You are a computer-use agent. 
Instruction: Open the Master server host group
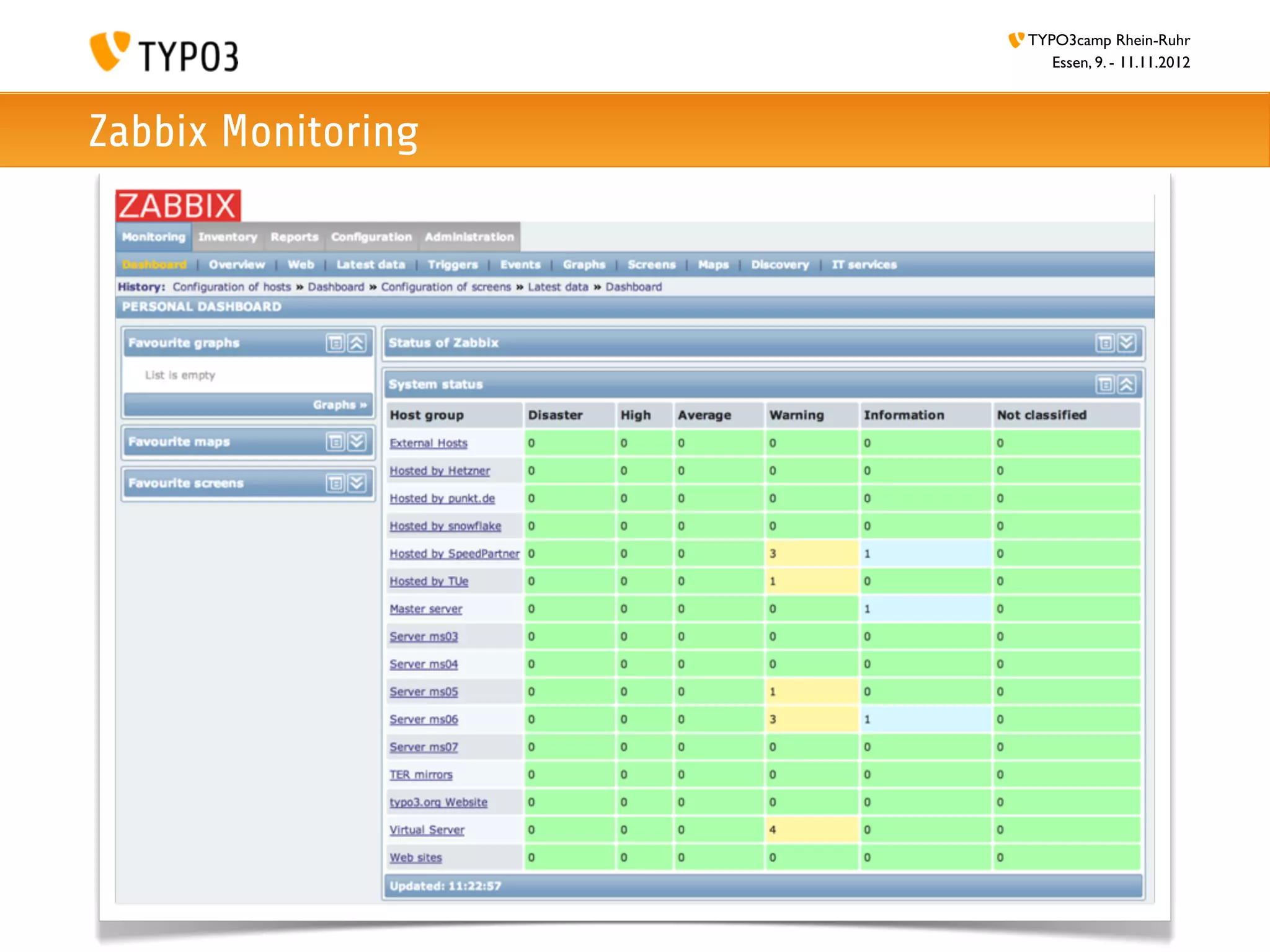coord(426,609)
